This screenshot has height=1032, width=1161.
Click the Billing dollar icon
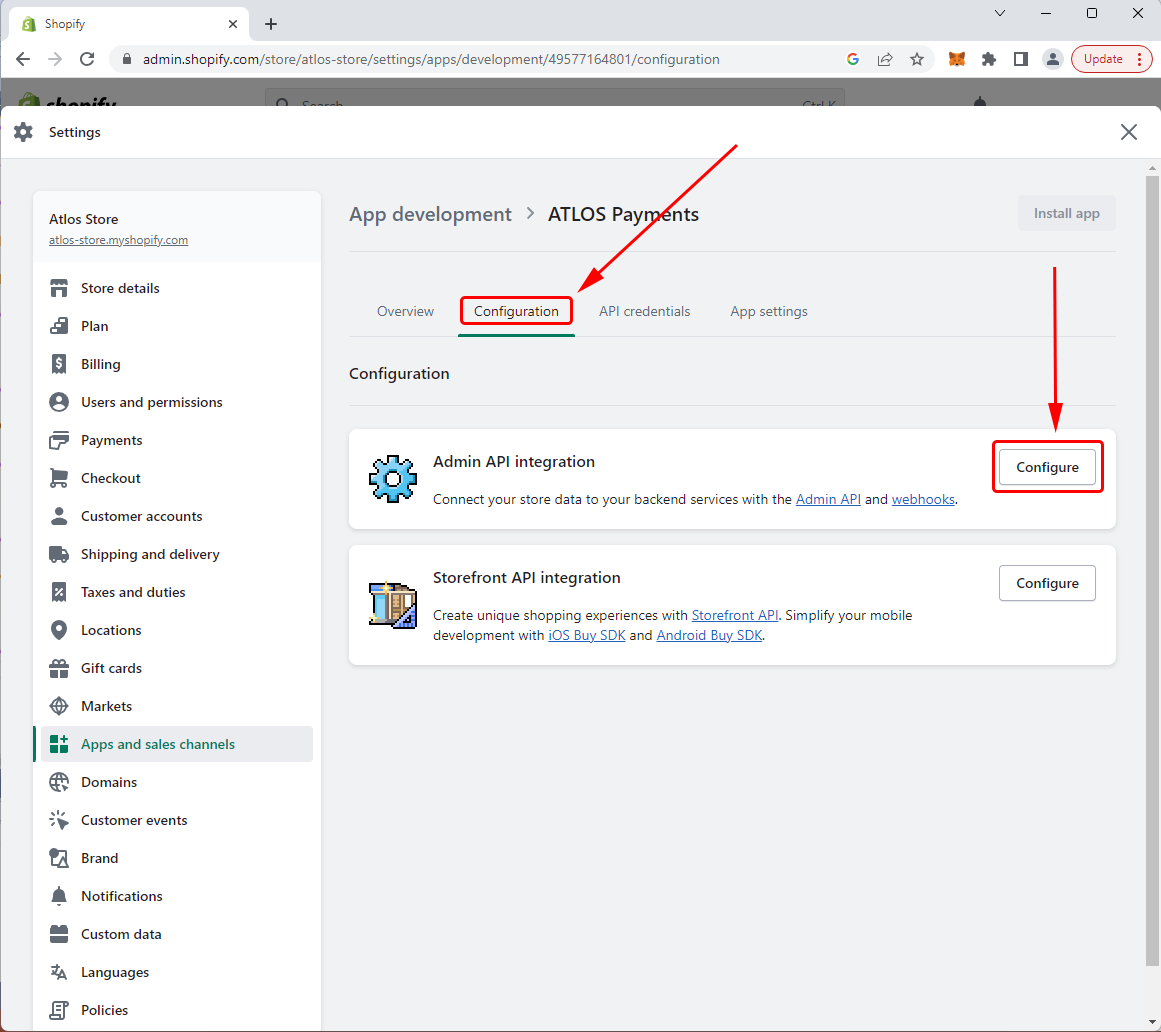point(58,364)
